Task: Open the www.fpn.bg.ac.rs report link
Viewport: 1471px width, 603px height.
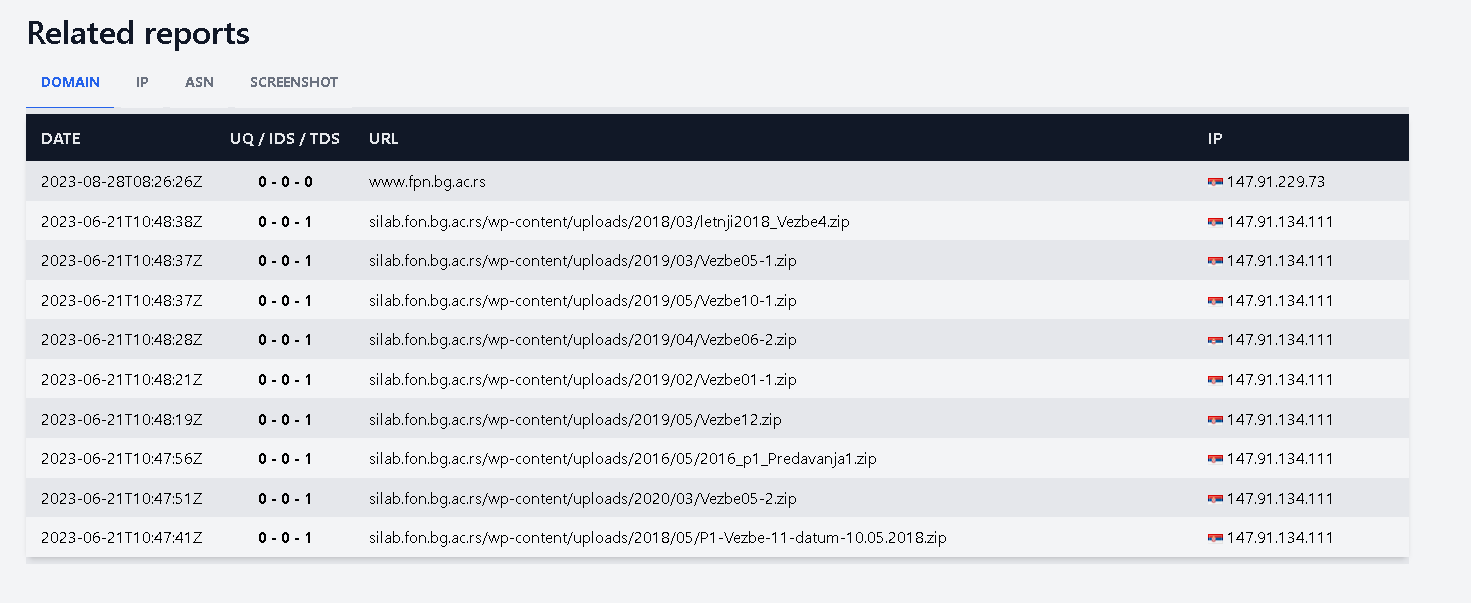Action: point(427,182)
